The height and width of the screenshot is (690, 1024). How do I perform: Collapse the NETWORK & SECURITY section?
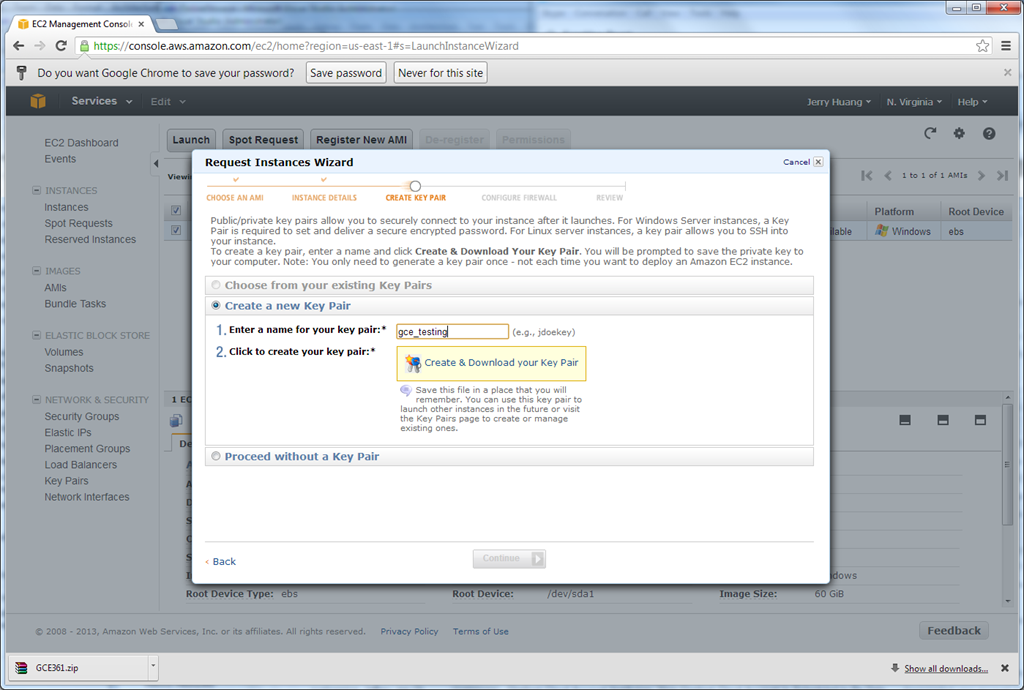coord(37,399)
